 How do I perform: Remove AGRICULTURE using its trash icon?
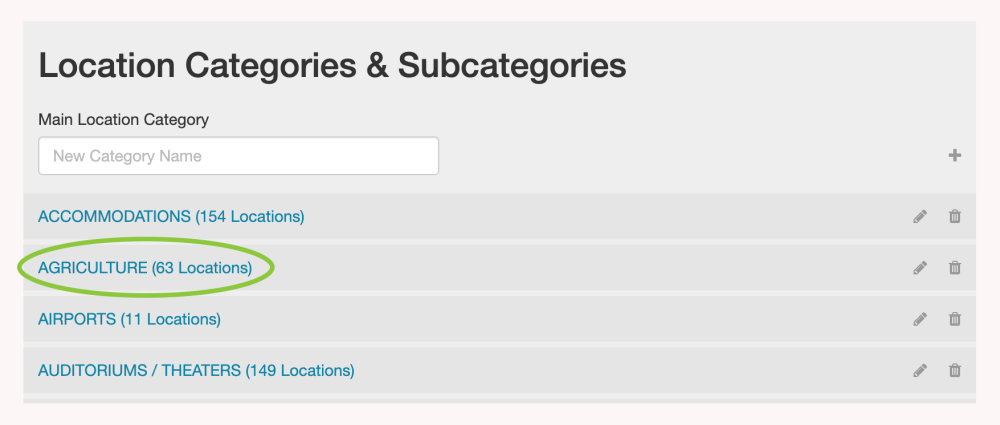955,268
